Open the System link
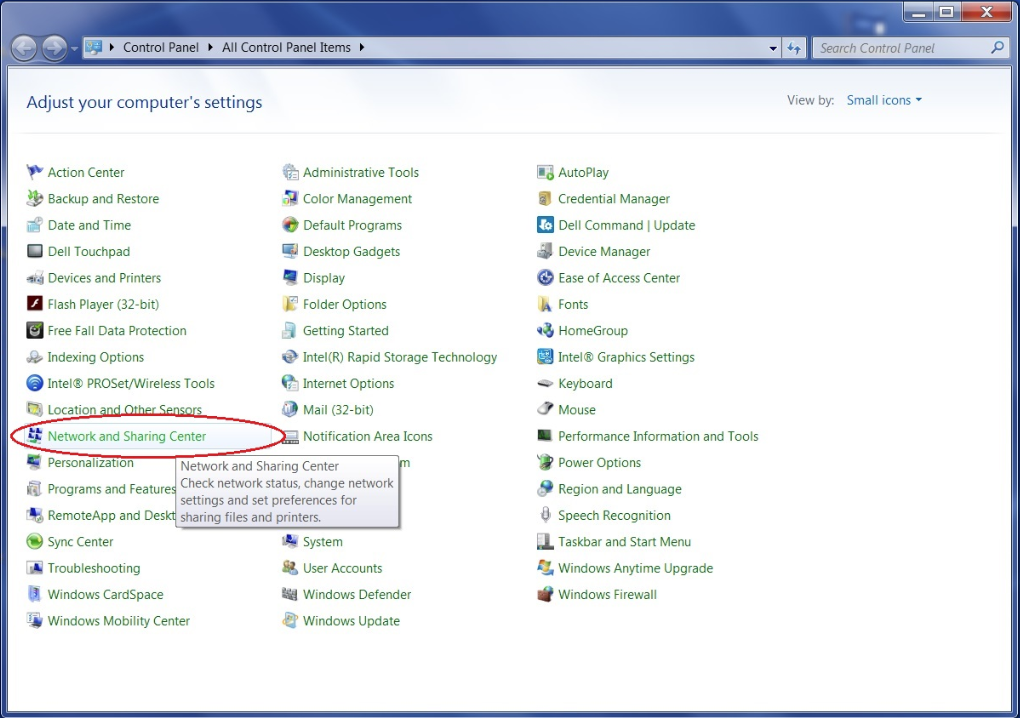Screen dimensions: 1020x718 tap(323, 542)
